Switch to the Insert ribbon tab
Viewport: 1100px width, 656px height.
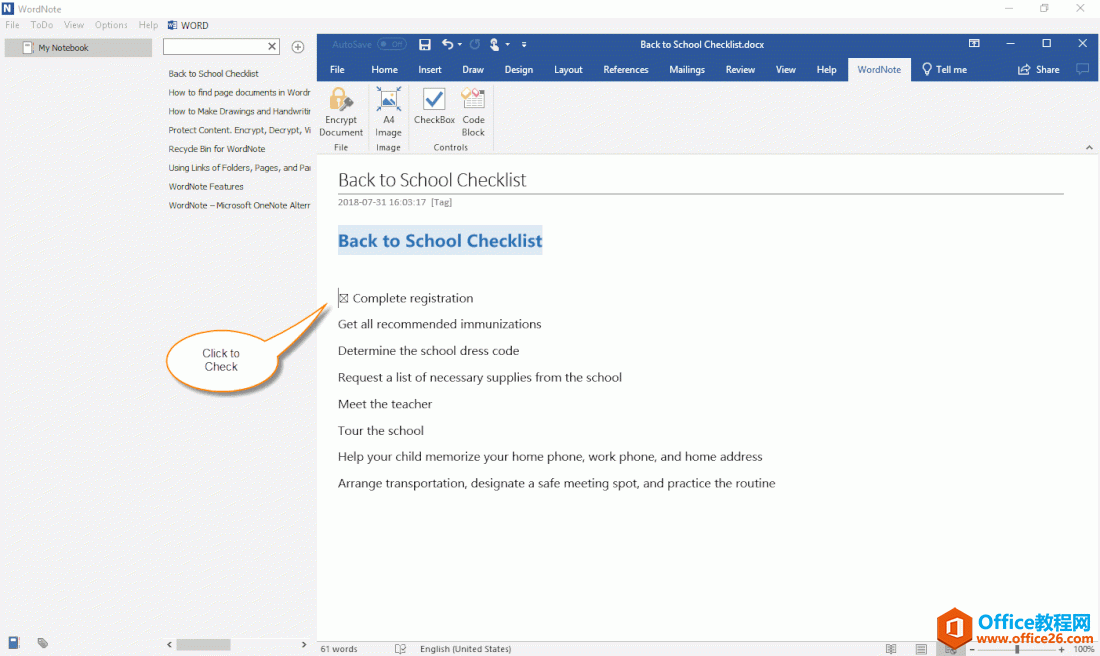(x=430, y=70)
